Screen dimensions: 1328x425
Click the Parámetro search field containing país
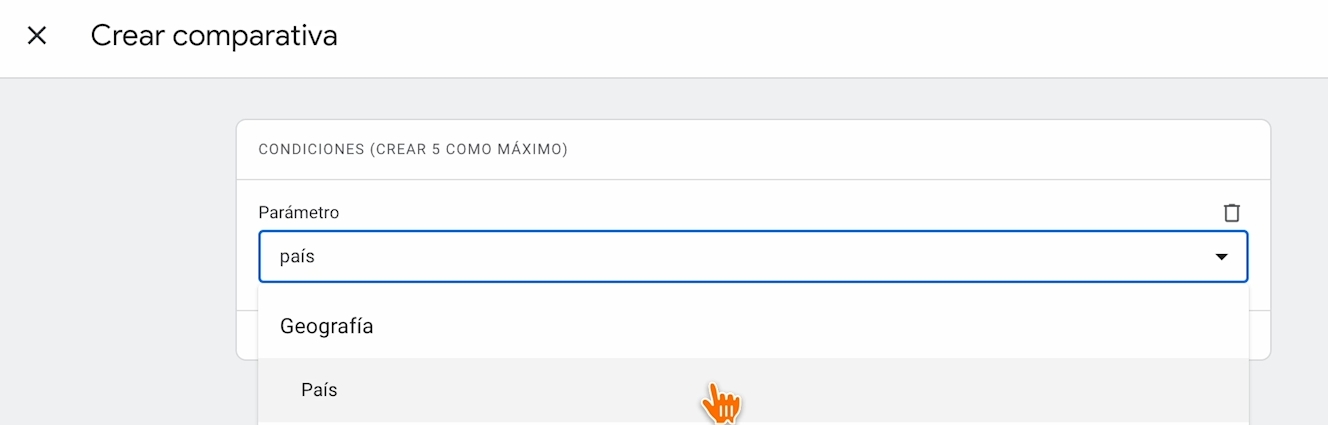pos(700,257)
